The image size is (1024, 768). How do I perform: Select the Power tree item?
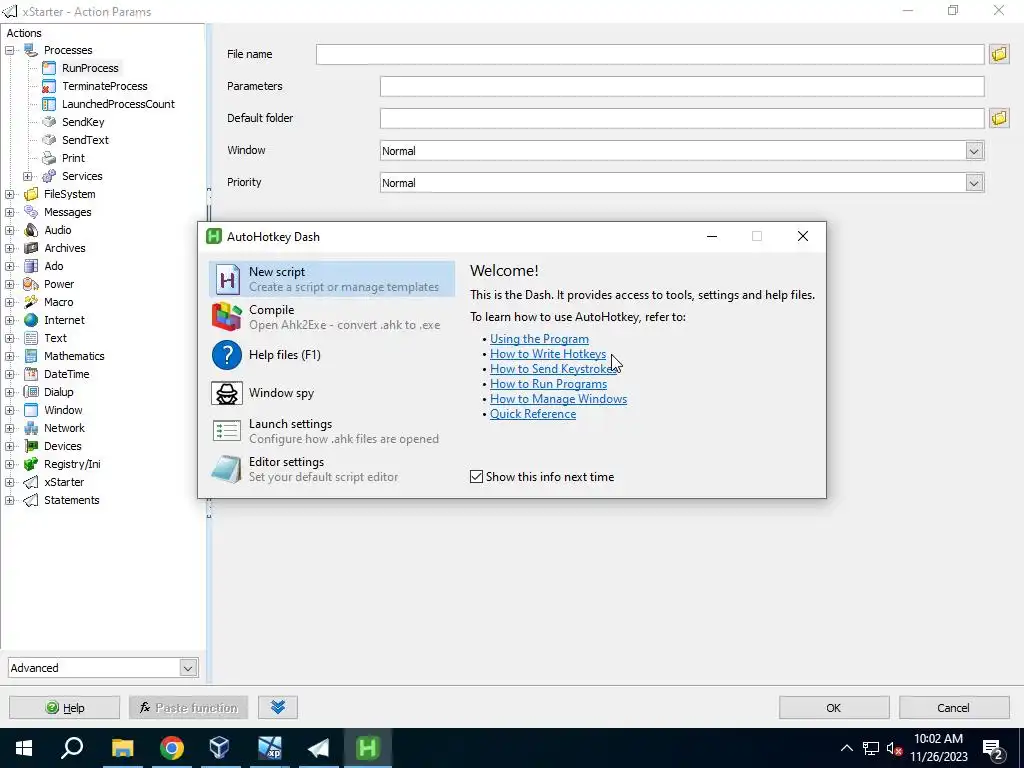point(59,284)
